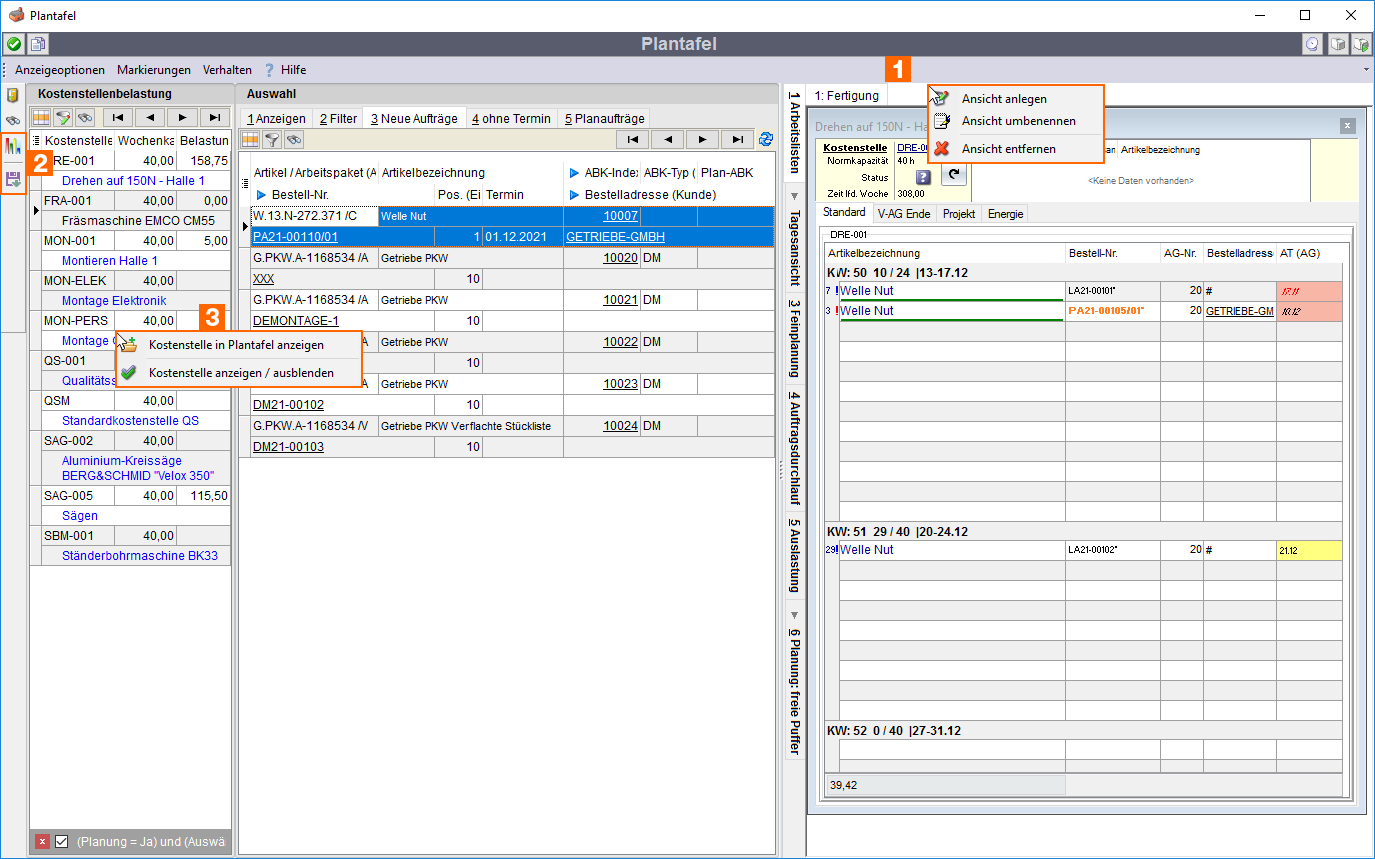The height and width of the screenshot is (859, 1375).
Task: Go to previous record in Kostenstellenbelastung
Action: tap(150, 117)
